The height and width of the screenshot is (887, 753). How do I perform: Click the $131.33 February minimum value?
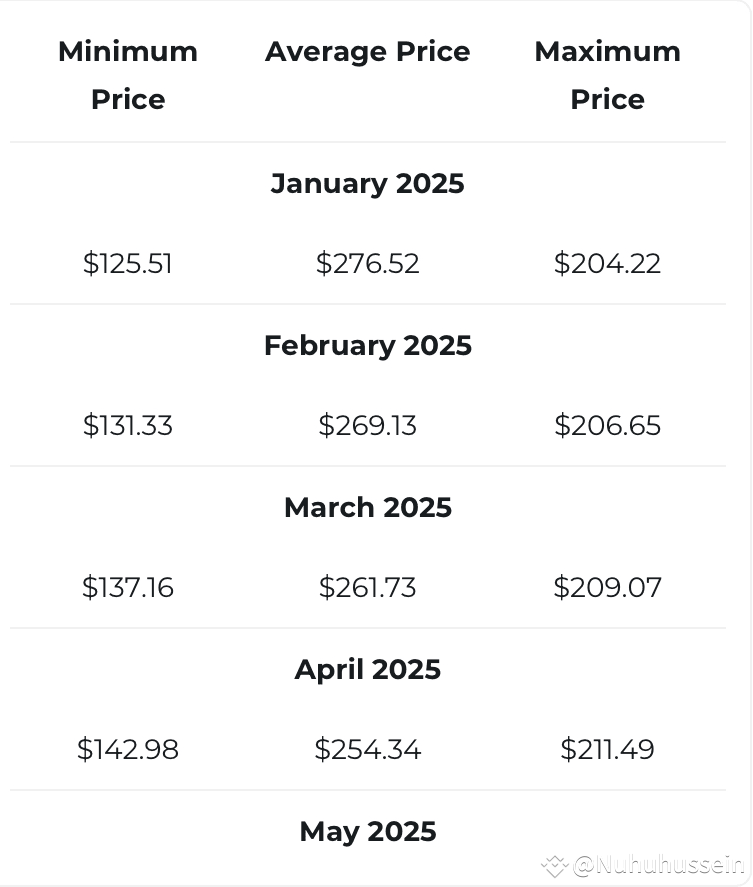click(128, 425)
